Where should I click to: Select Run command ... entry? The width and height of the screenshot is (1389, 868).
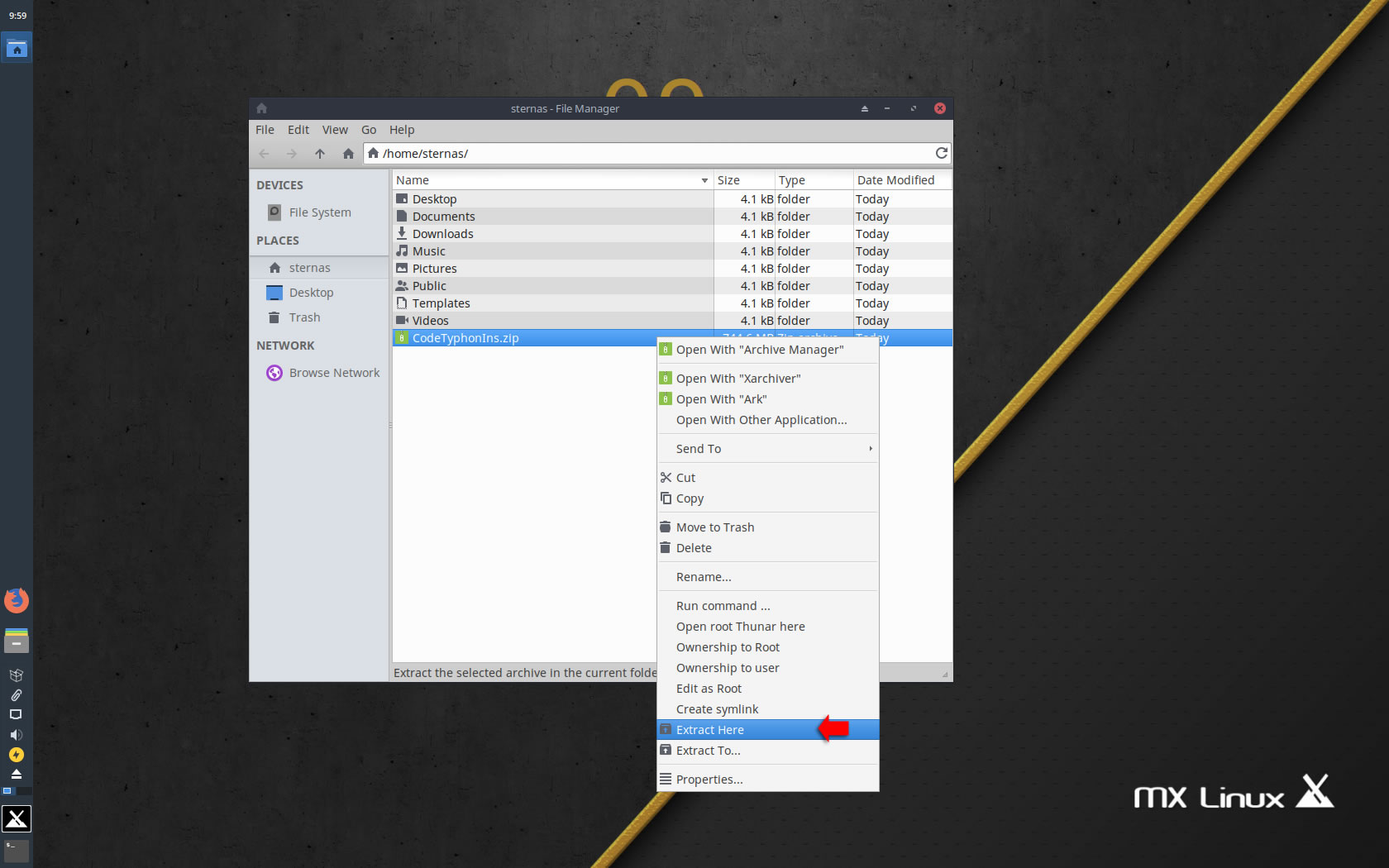click(767, 606)
